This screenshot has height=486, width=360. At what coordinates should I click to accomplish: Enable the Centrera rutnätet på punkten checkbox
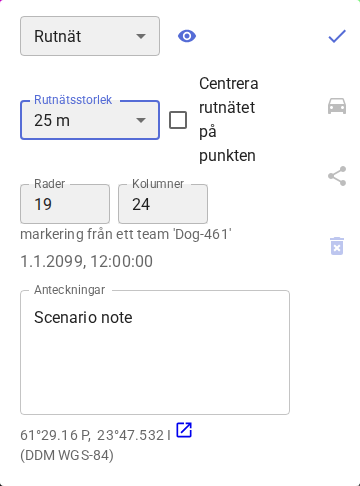(178, 120)
